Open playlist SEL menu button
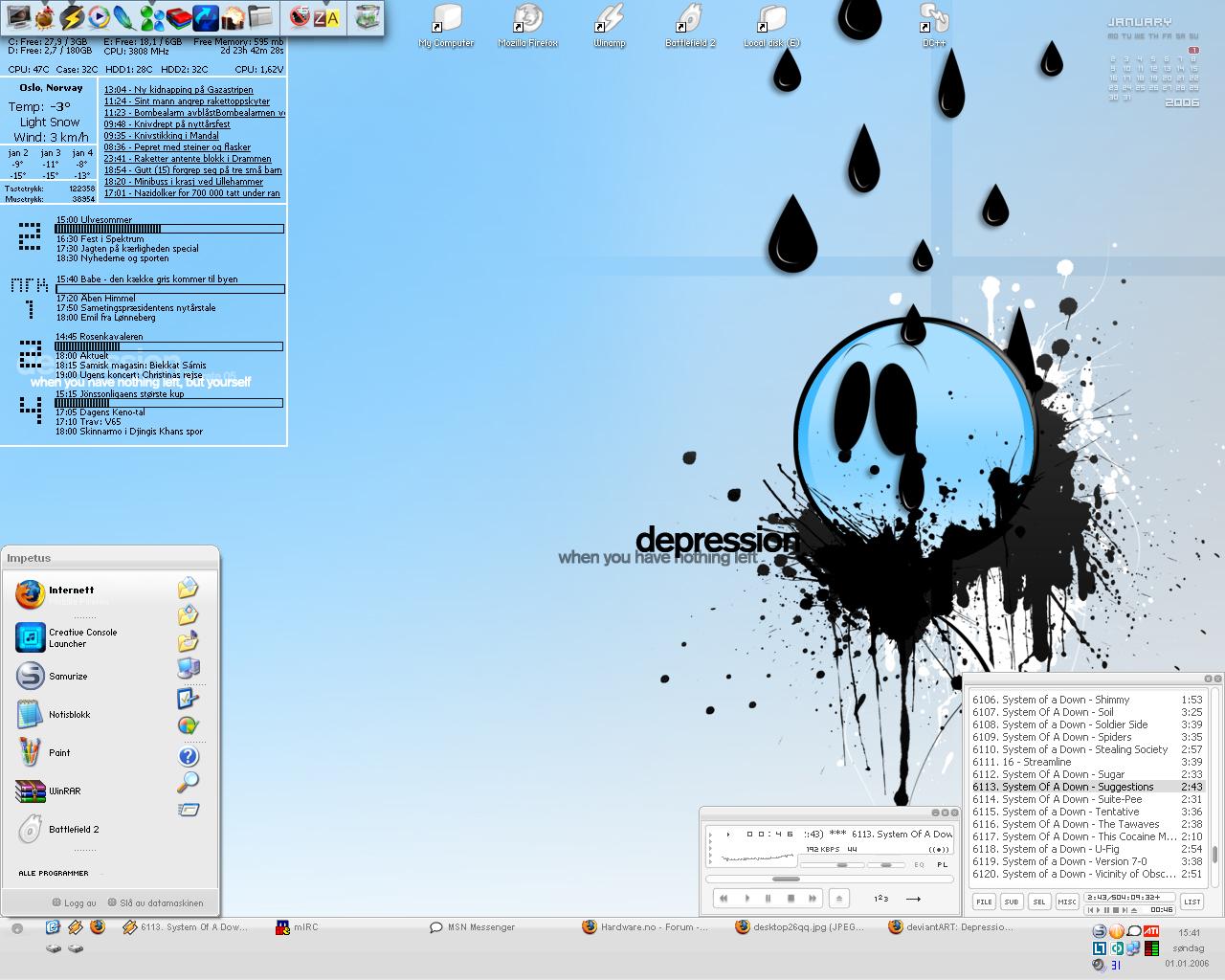1225x980 pixels. pos(1039,902)
